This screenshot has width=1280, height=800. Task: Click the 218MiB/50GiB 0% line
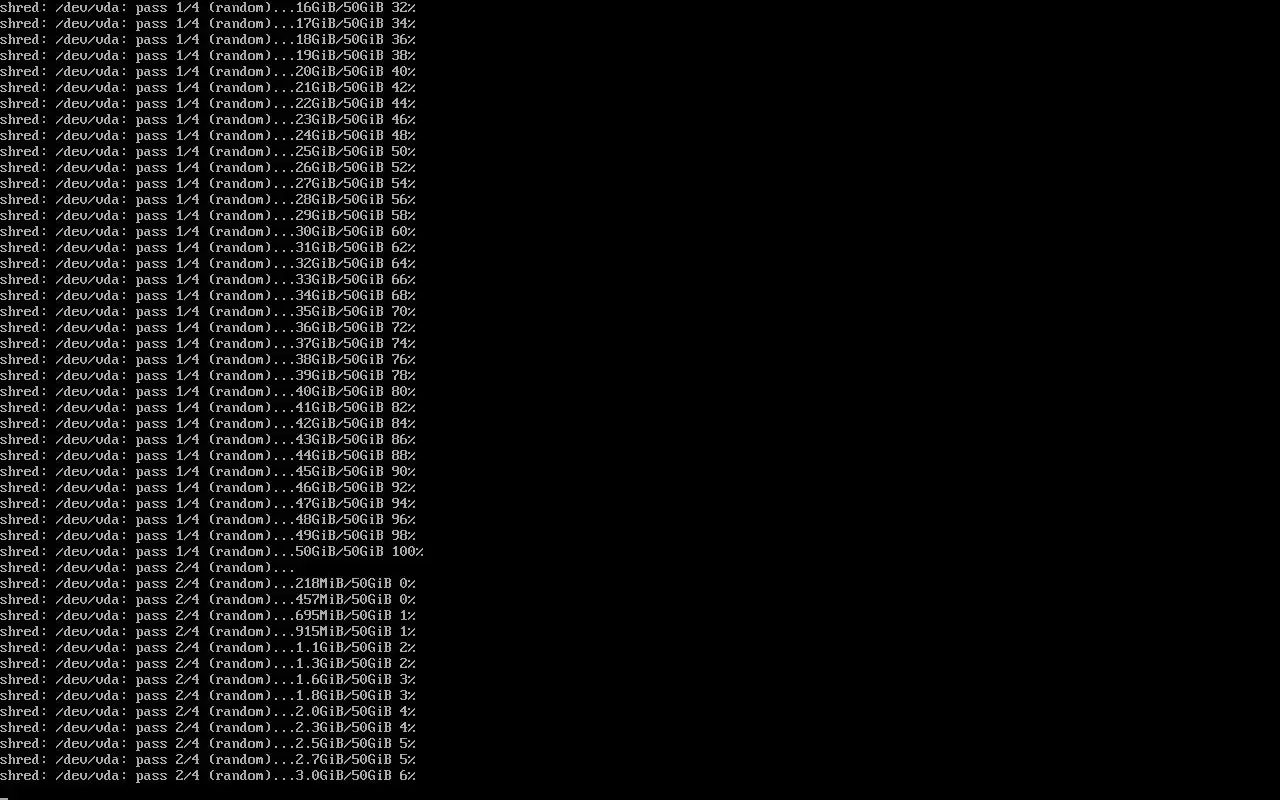208,583
